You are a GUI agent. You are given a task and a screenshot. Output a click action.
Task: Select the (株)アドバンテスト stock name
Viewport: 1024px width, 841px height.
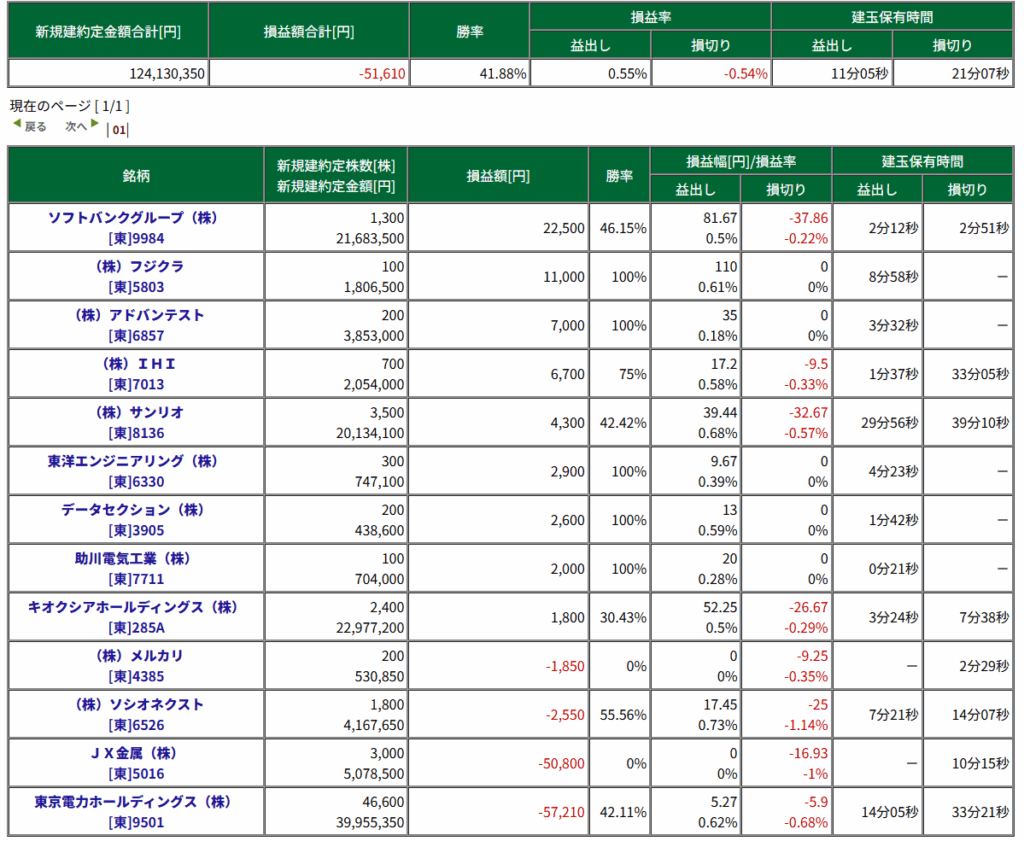click(136, 315)
